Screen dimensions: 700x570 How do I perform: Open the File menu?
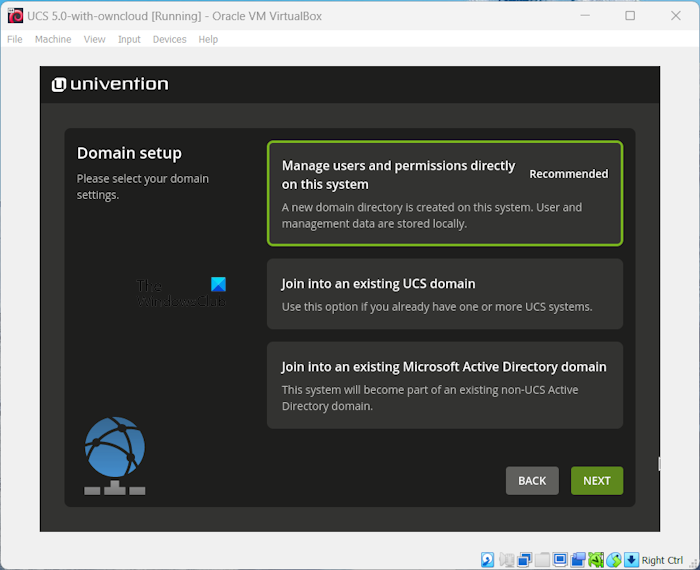[15, 39]
